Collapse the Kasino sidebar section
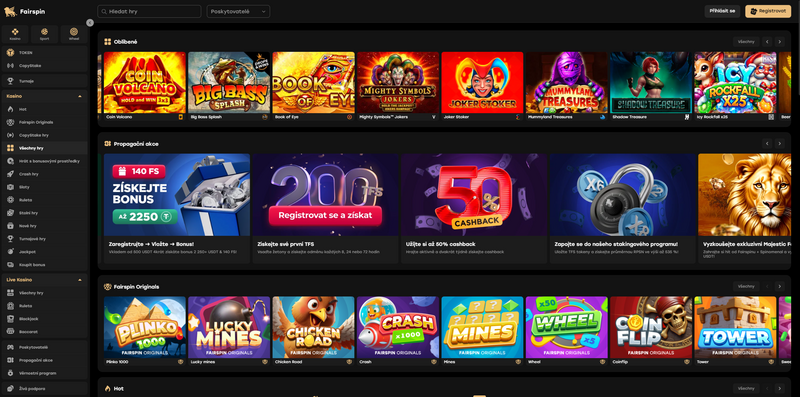 click(80, 96)
